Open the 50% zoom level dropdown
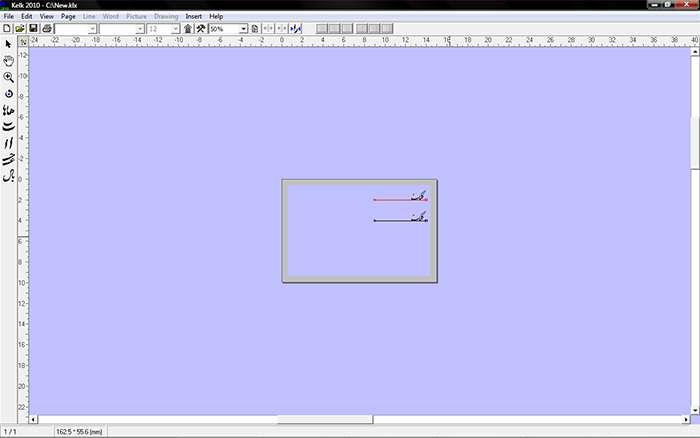Image resolution: width=700 pixels, height=438 pixels. point(243,29)
